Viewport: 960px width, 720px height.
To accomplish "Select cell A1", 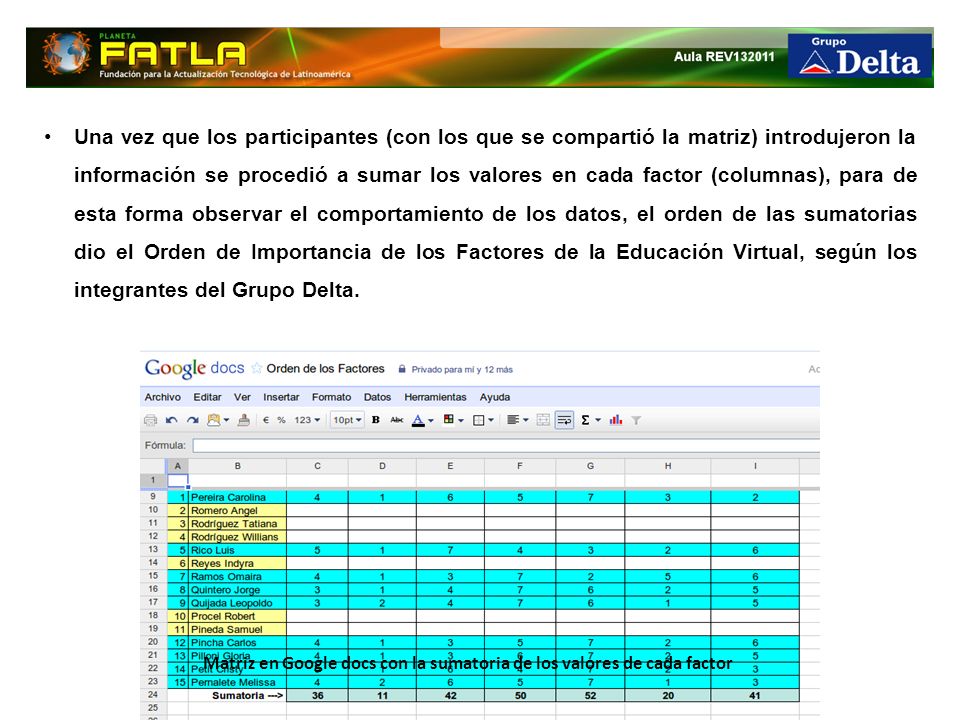I will tap(178, 481).
